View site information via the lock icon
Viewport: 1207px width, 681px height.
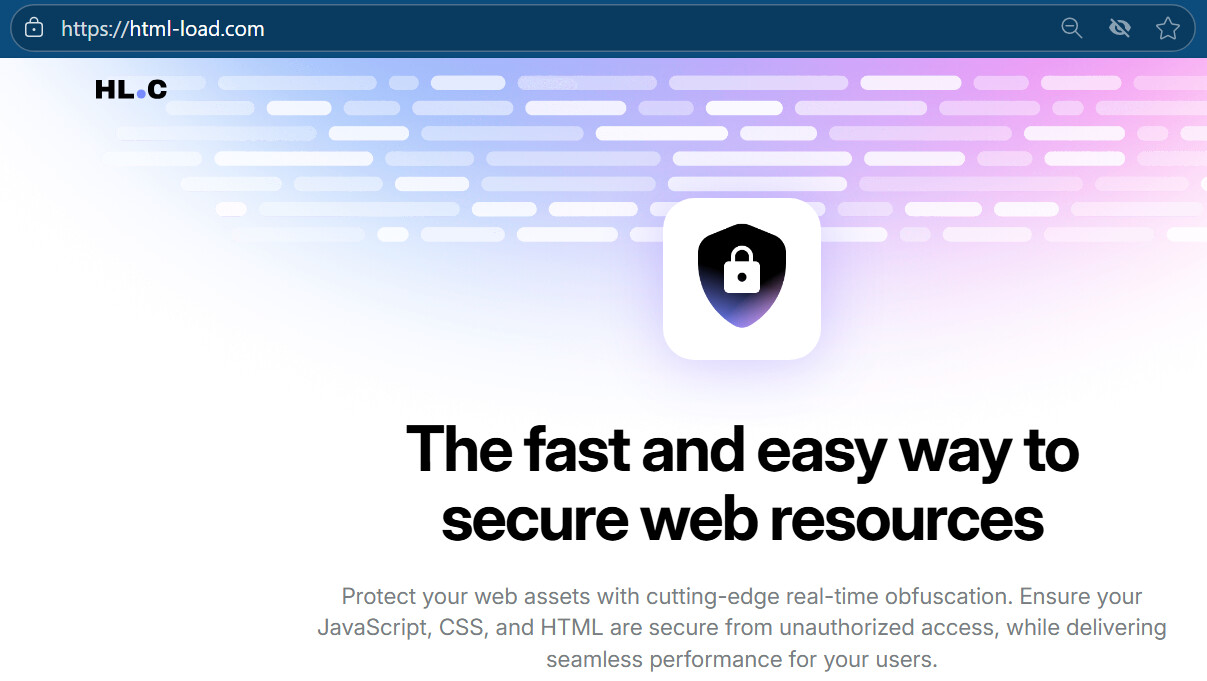click(34, 28)
